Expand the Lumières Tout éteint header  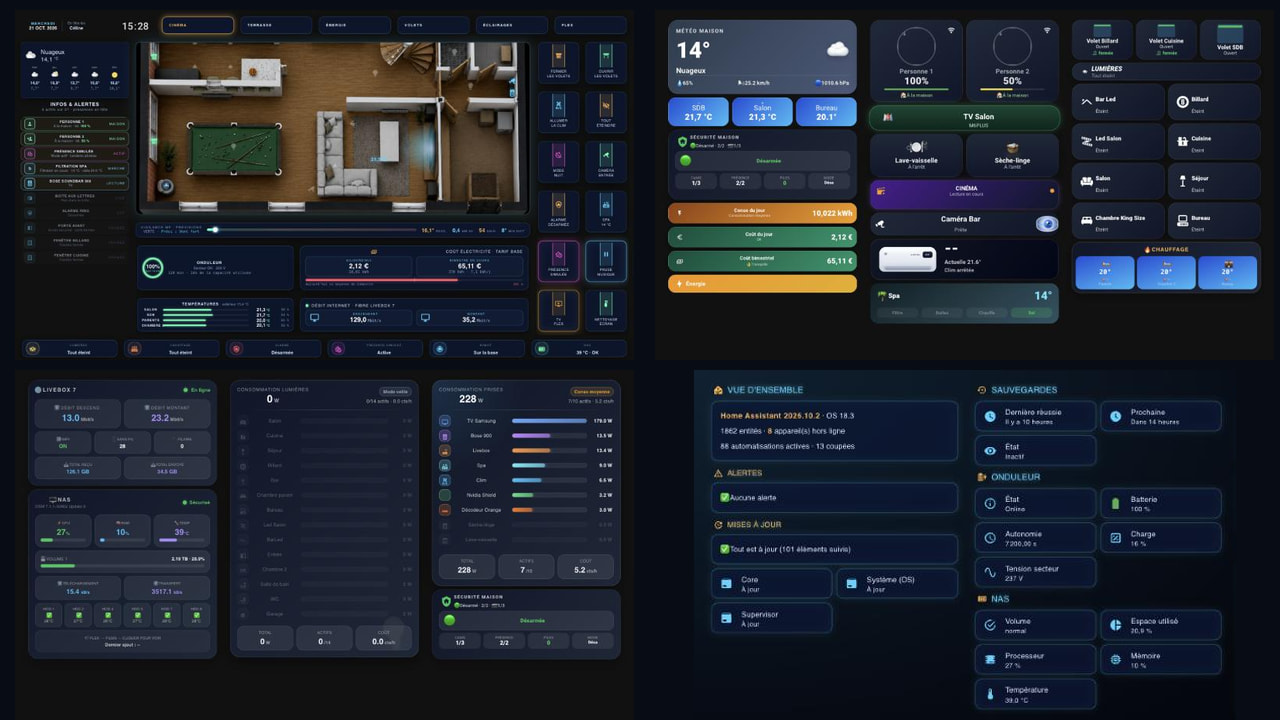tap(1166, 71)
